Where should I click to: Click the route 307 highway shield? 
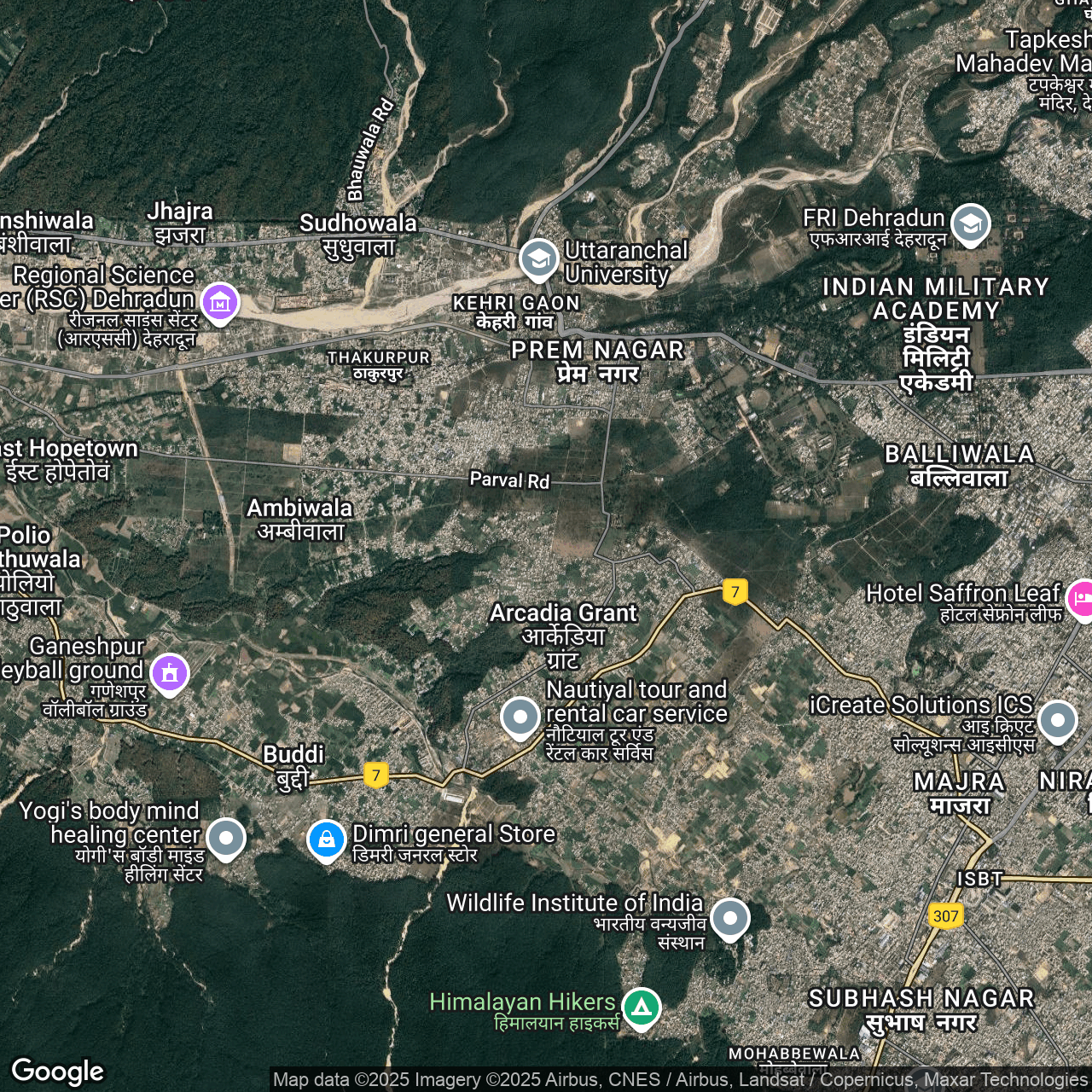pyautogui.click(x=945, y=916)
